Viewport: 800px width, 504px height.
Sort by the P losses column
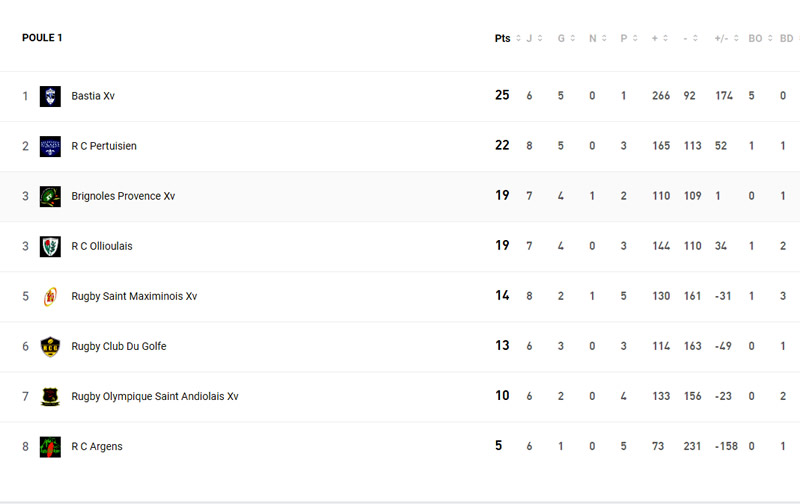629,38
